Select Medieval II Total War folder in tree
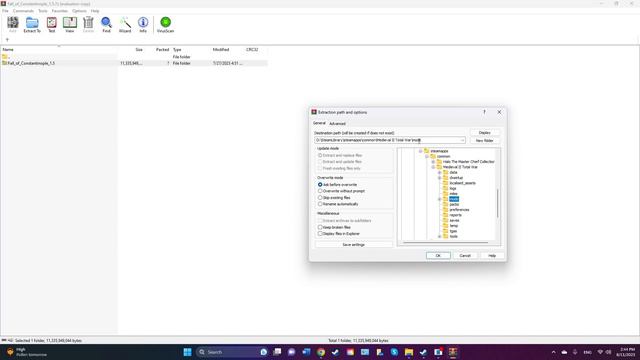 460,167
